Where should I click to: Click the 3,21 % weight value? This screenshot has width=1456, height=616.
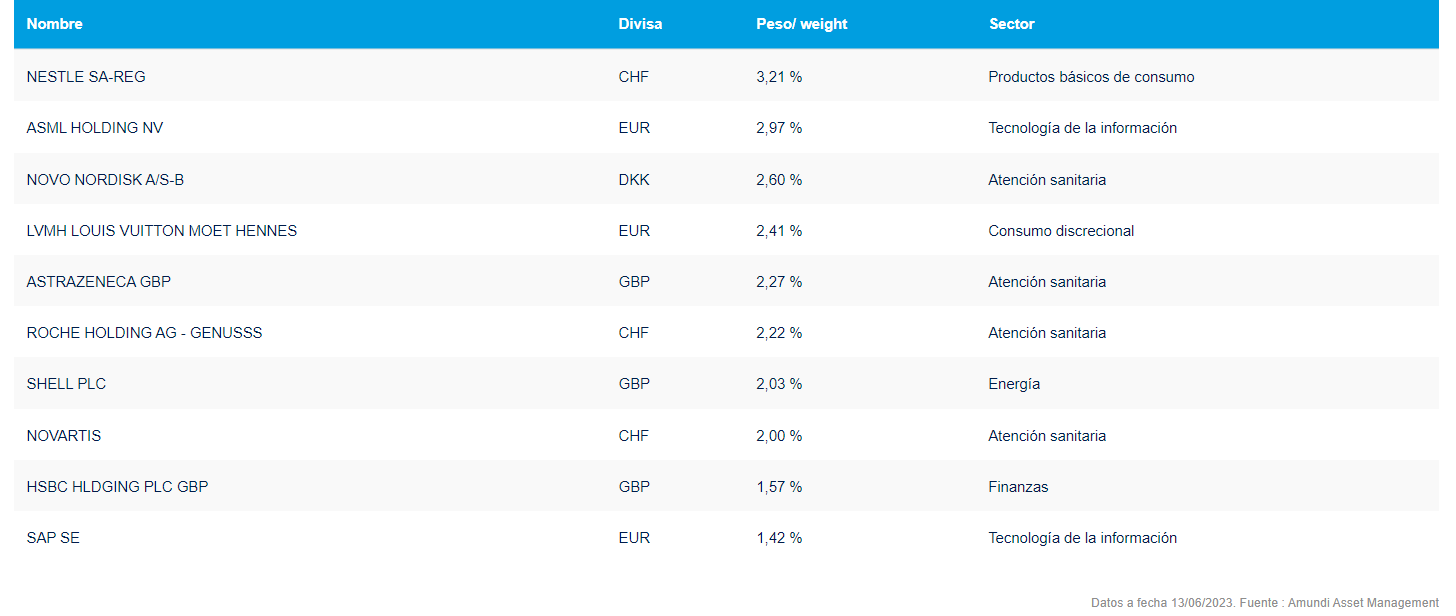tap(779, 77)
